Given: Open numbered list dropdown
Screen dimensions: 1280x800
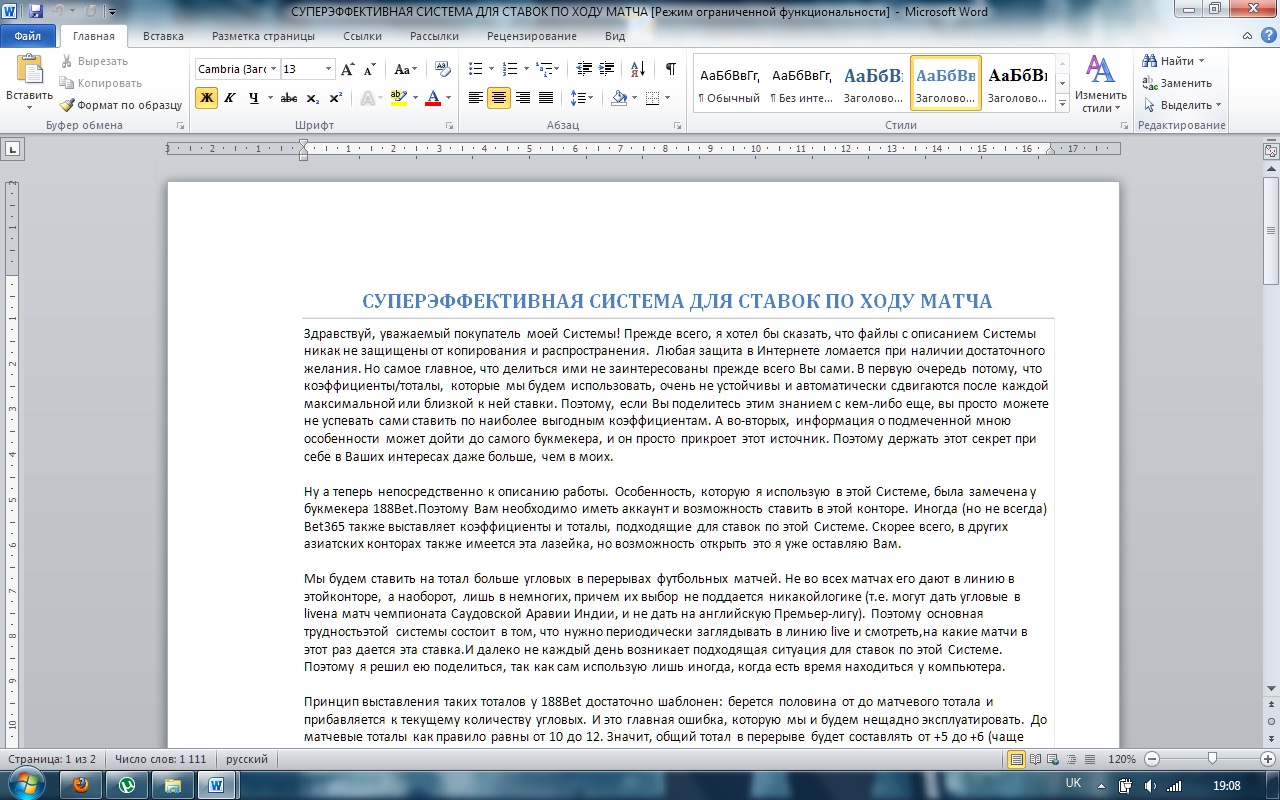Looking at the screenshot, I should coord(524,69).
